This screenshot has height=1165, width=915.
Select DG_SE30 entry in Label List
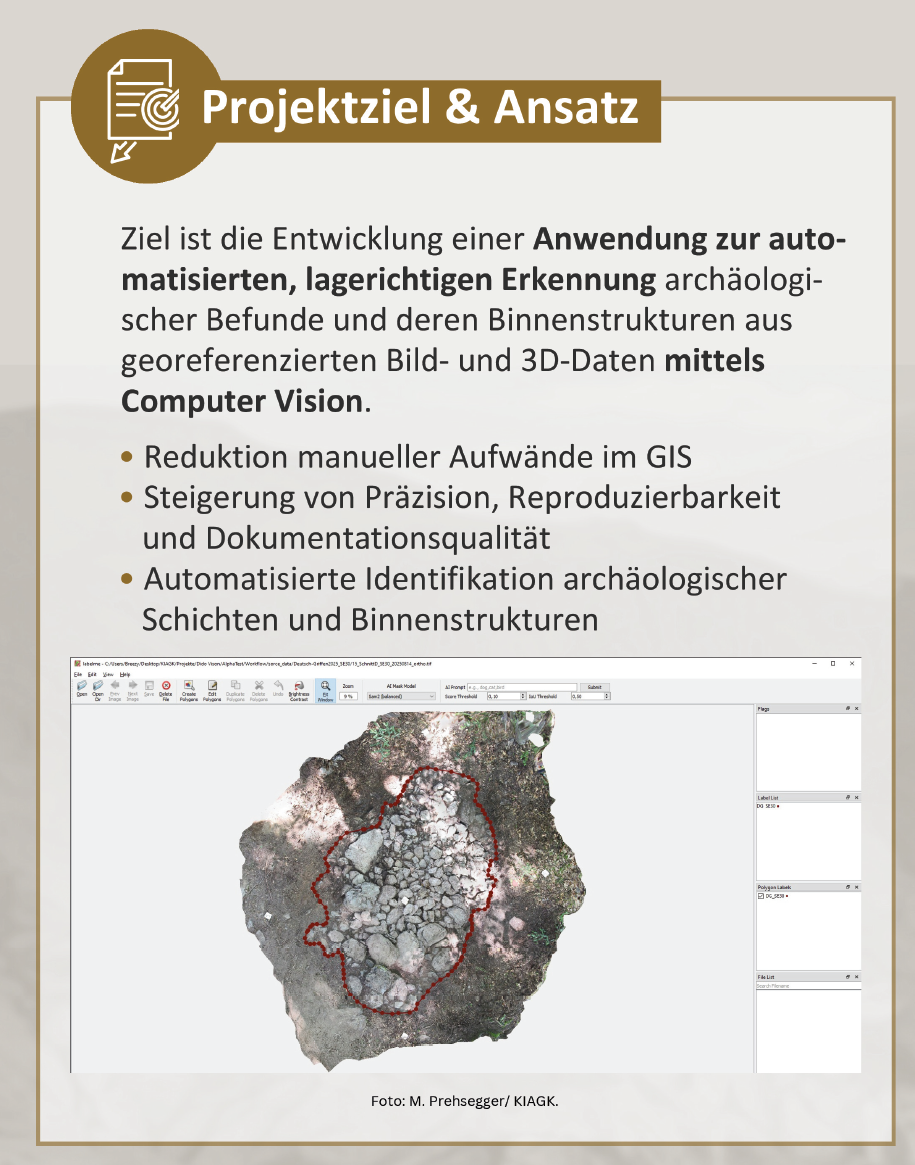click(x=767, y=806)
